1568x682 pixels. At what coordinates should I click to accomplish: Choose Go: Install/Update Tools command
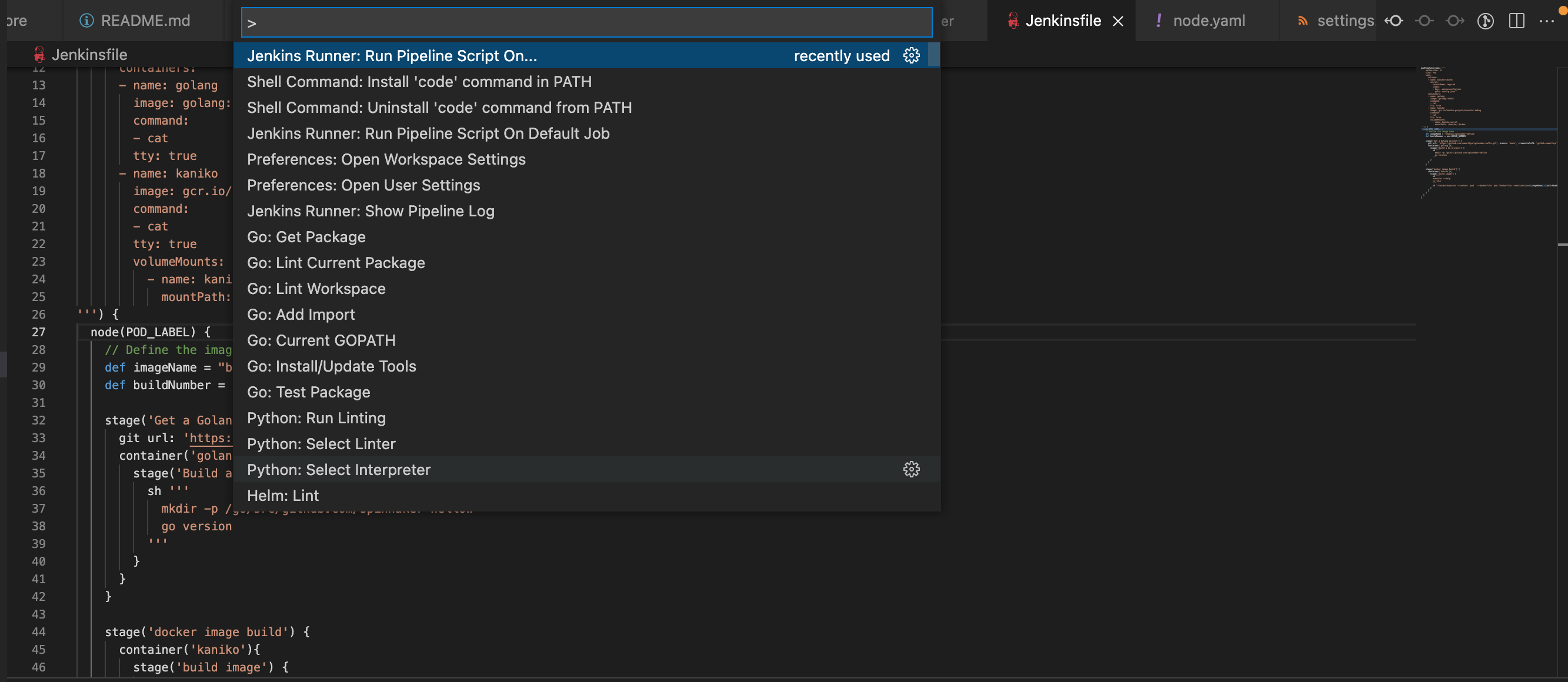tap(331, 366)
